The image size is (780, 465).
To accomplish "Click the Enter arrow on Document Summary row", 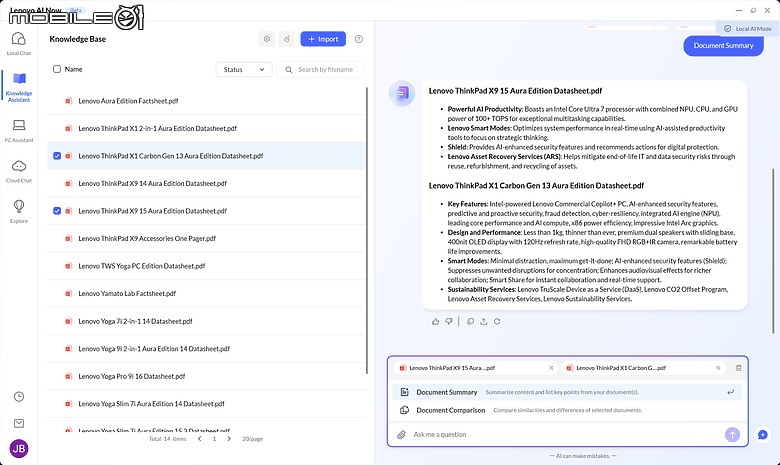I will [730, 392].
